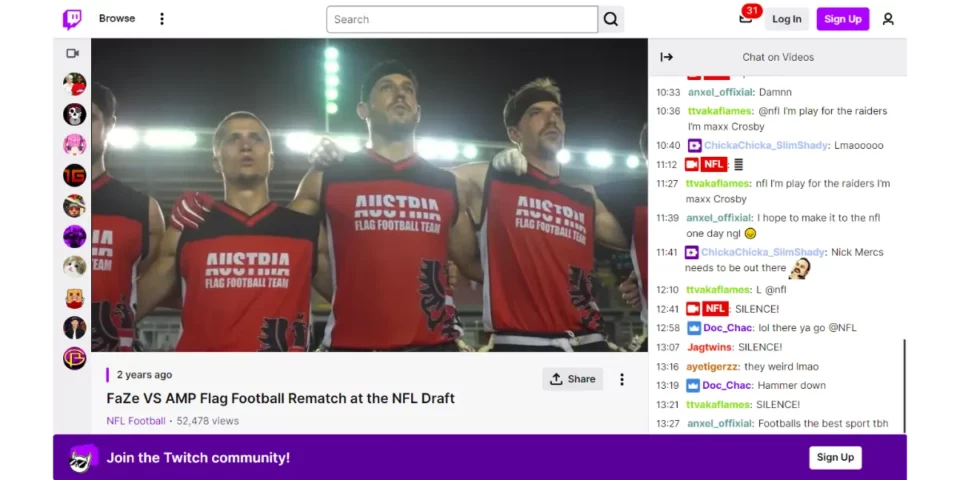
Task: Open the hat character channel avatar
Action: pyautogui.click(x=75, y=206)
